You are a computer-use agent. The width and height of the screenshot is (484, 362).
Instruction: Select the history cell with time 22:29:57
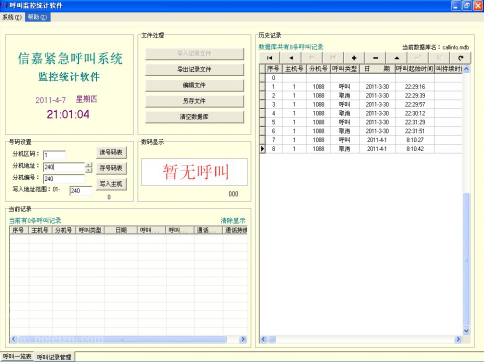coord(415,104)
